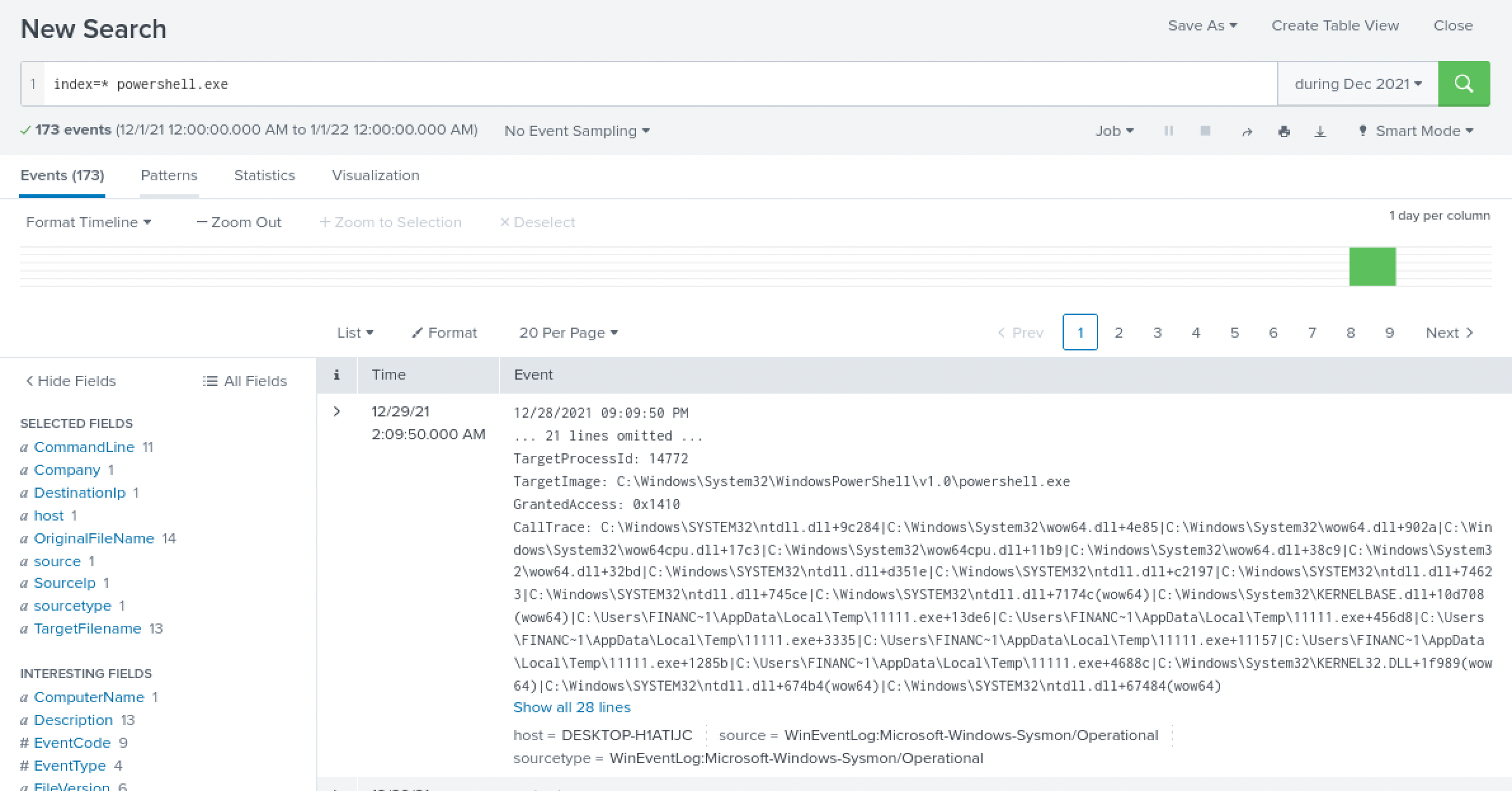Click host value DESKTOP-H1ATIJC
Image resolution: width=1512 pixels, height=791 pixels.
pyautogui.click(x=627, y=735)
